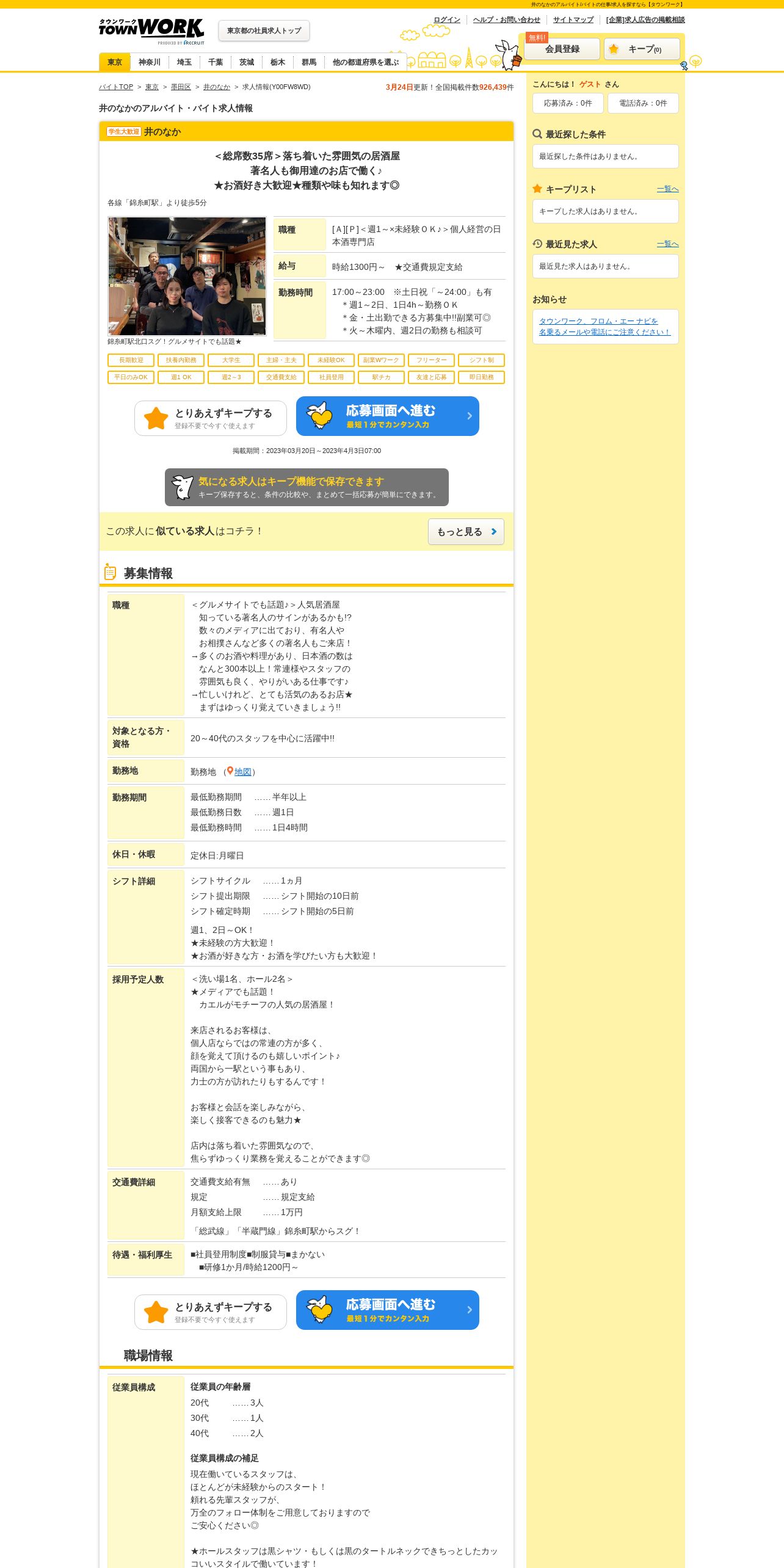Click bird mascot on upper 応募画面へ進む button
Screen dimensions: 784x1568
tap(319, 416)
